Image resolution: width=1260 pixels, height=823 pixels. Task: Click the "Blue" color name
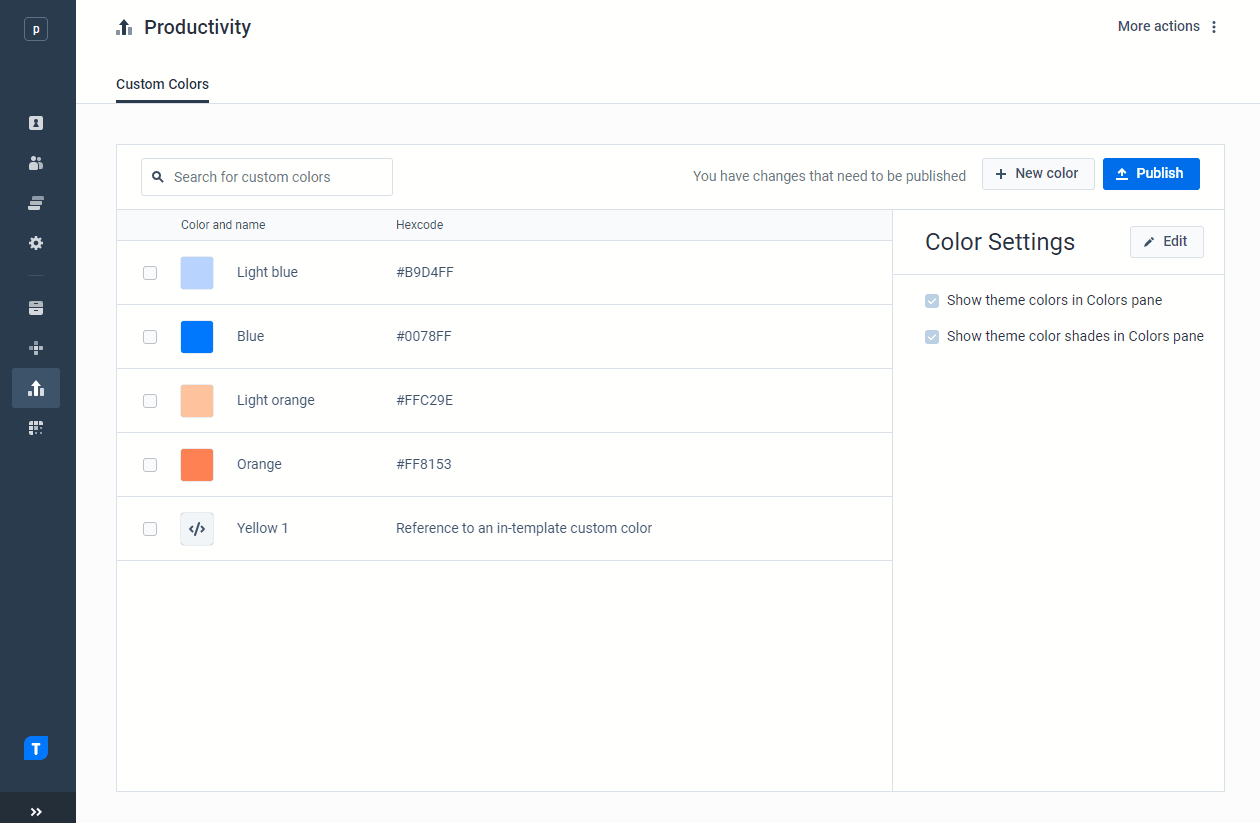(250, 337)
